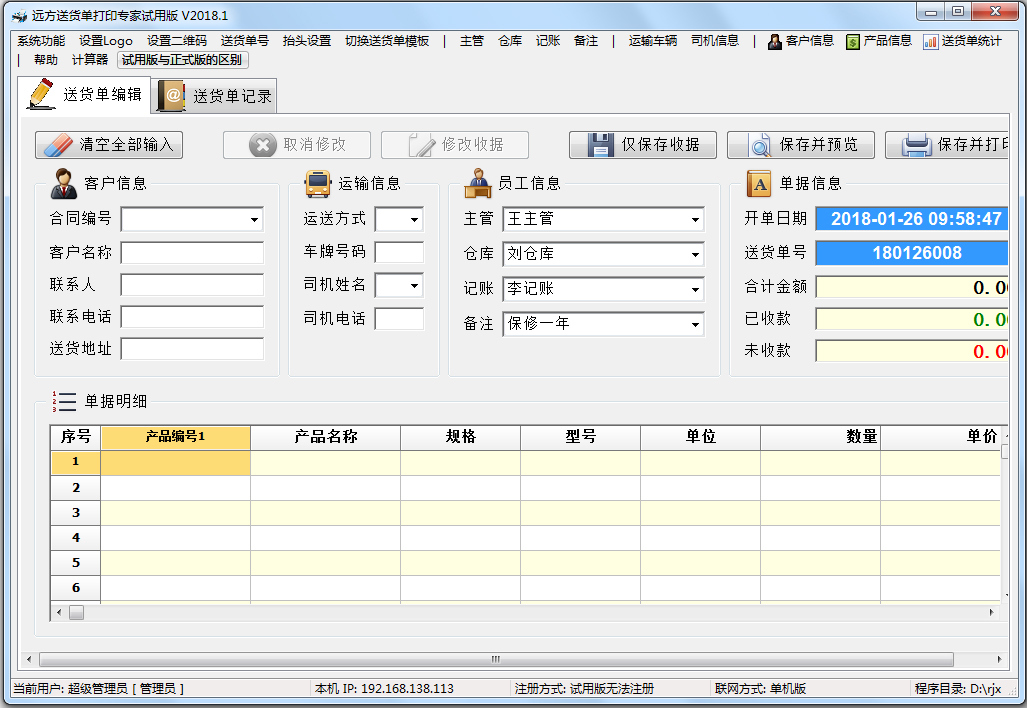
Task: Click the 未收款 amount field
Action: [911, 351]
